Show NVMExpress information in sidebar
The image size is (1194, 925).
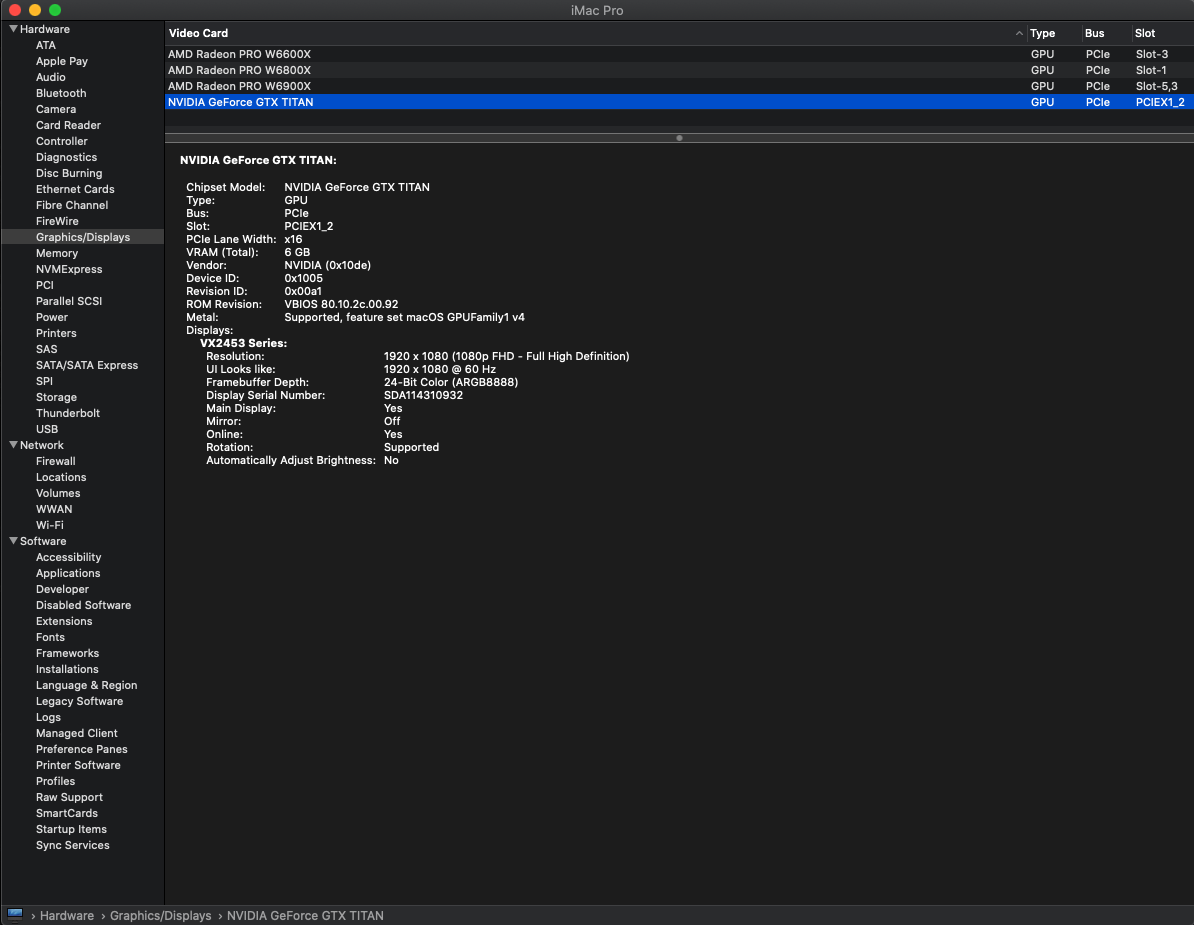[x=69, y=269]
